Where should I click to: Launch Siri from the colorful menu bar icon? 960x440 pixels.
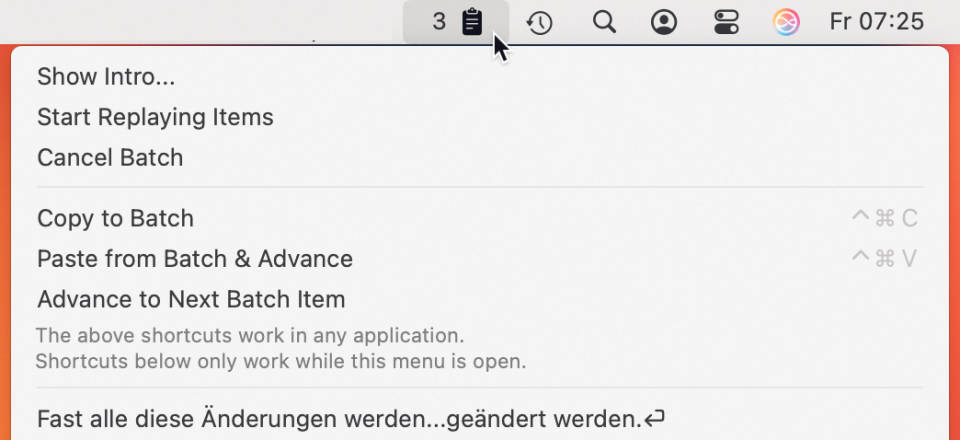pyautogui.click(x=787, y=23)
